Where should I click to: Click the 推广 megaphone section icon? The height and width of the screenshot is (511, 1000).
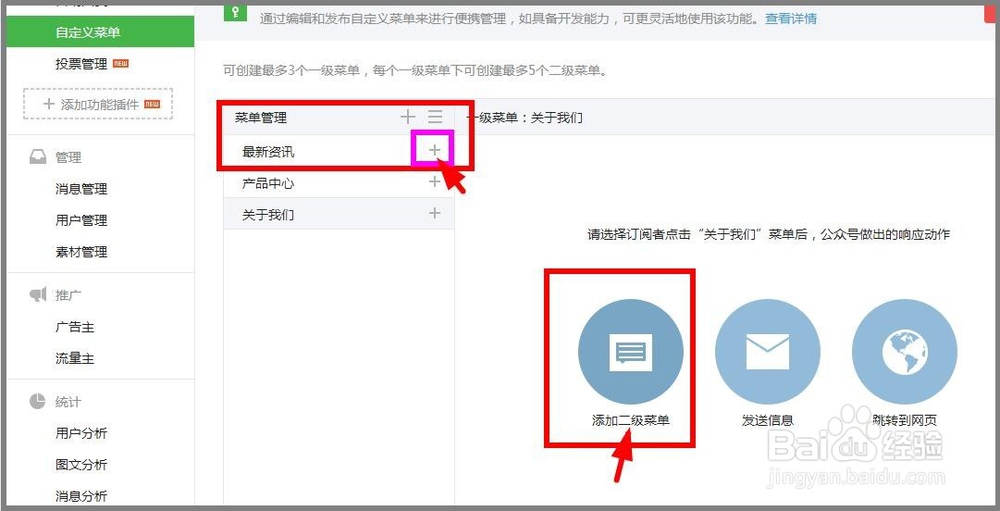pos(38,295)
